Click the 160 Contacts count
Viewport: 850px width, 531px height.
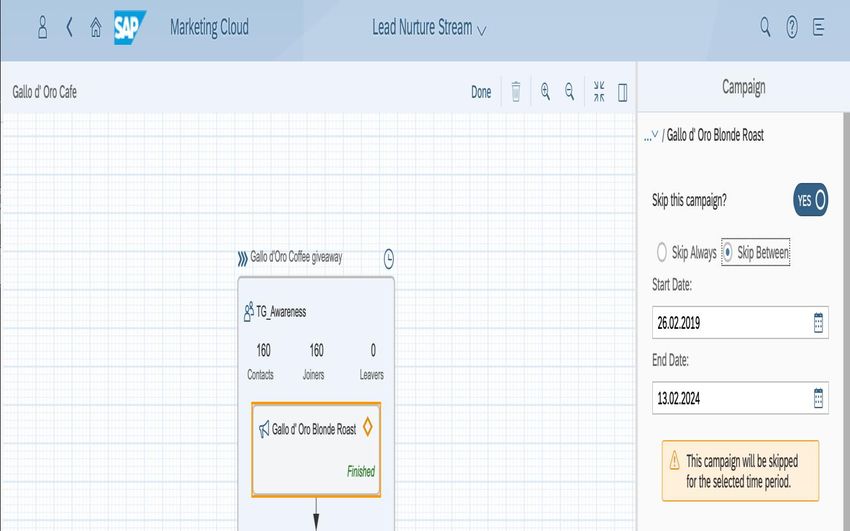pyautogui.click(x=263, y=351)
